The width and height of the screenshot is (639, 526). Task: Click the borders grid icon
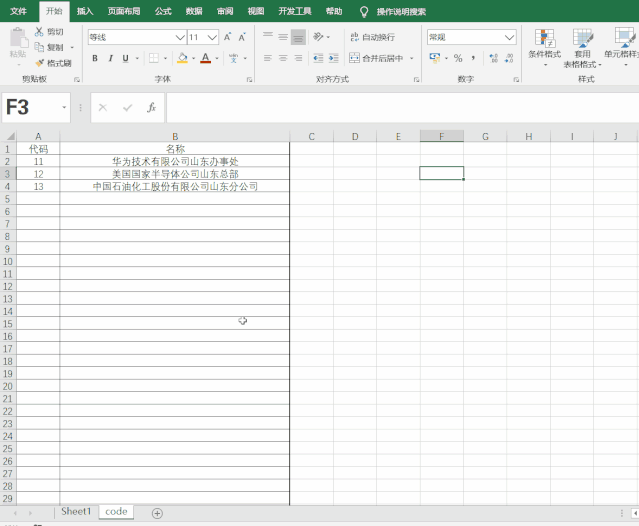coord(154,58)
